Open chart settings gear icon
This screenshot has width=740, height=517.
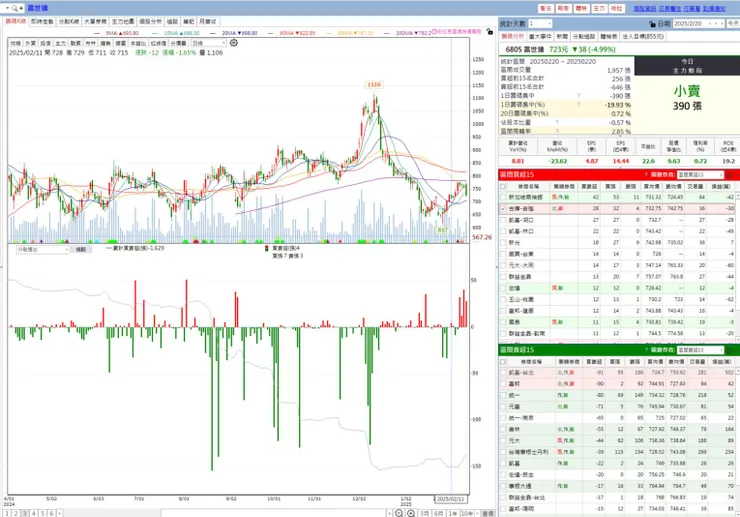pyautogui.click(x=234, y=43)
